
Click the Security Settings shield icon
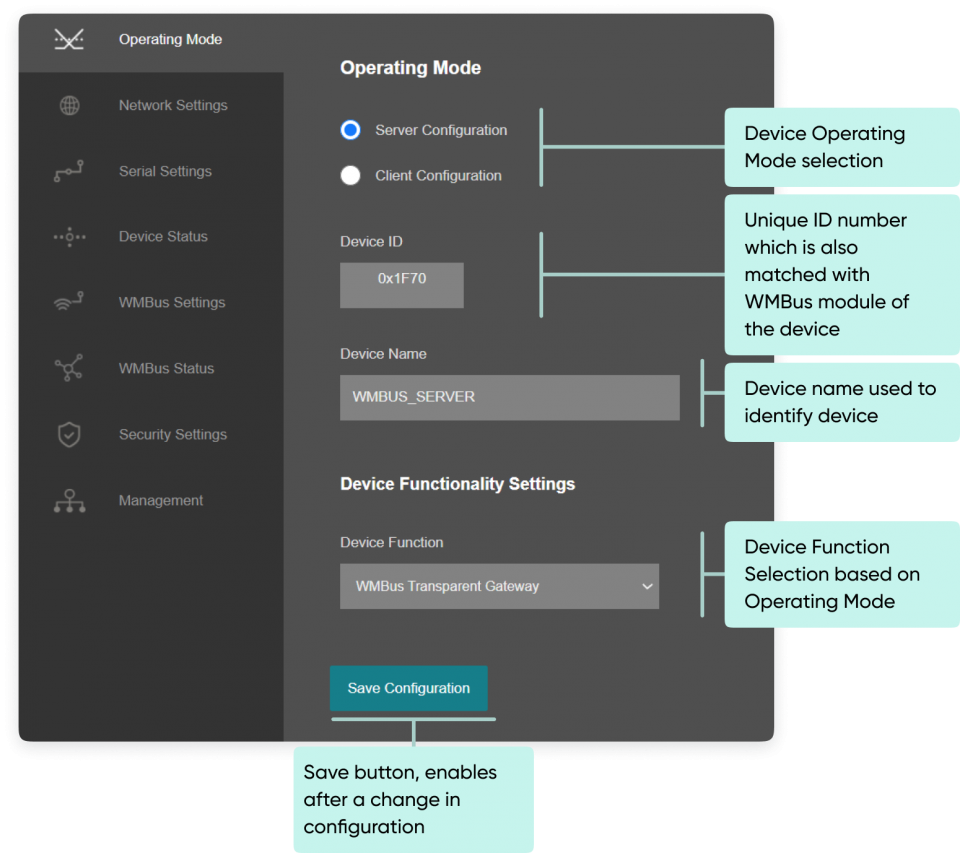69,435
